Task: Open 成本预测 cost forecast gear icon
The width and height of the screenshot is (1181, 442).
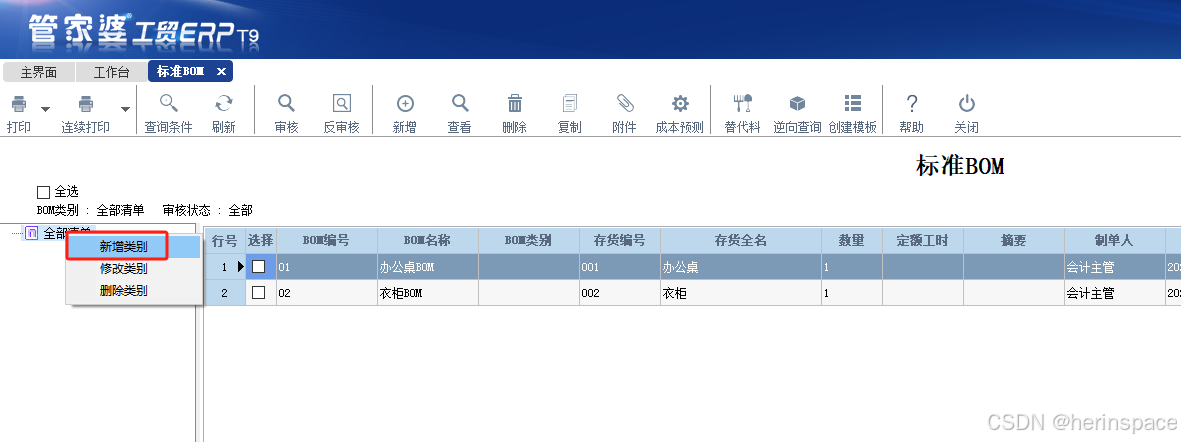Action: (680, 103)
